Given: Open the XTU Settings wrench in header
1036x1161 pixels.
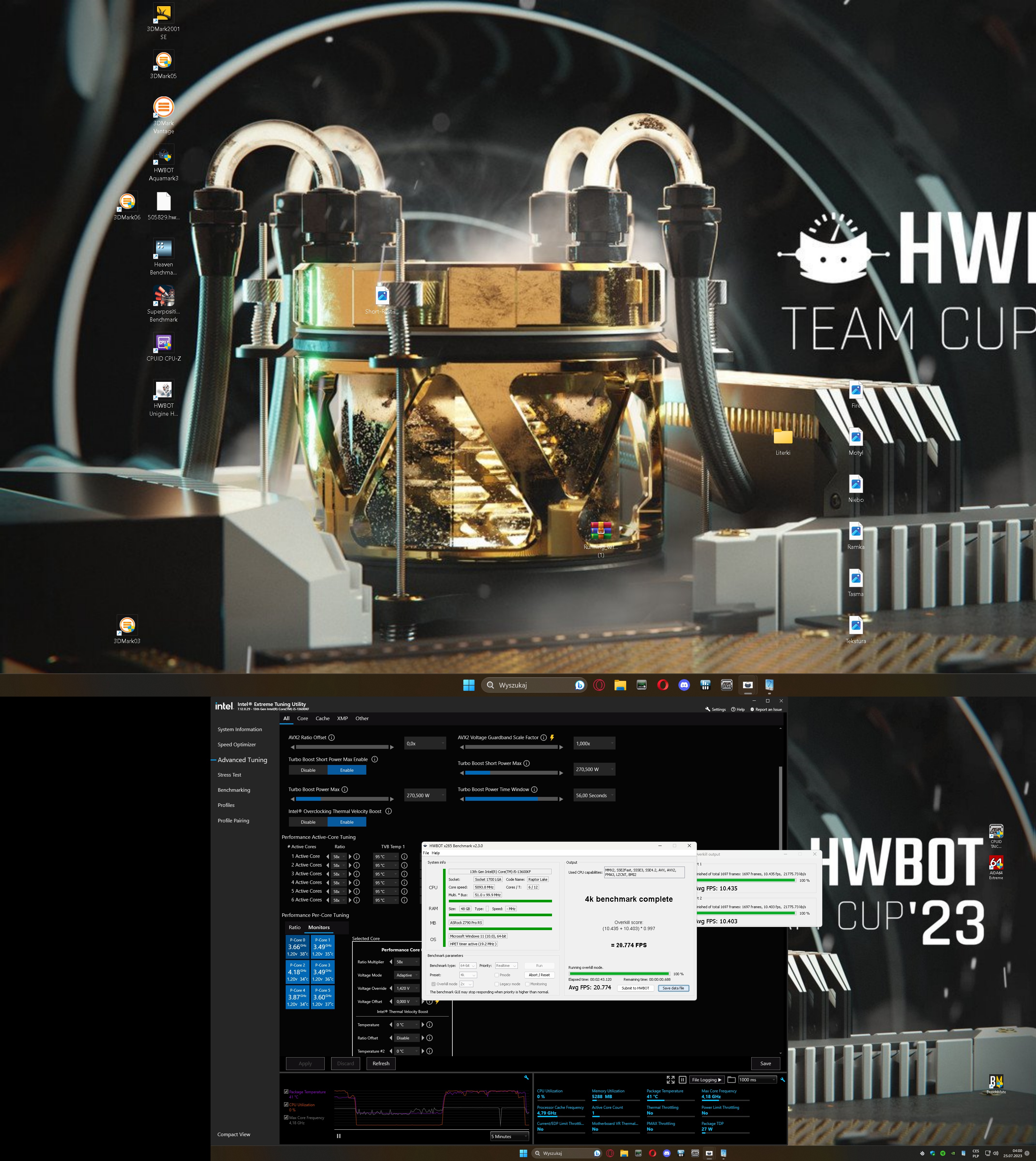Looking at the screenshot, I should (715, 709).
